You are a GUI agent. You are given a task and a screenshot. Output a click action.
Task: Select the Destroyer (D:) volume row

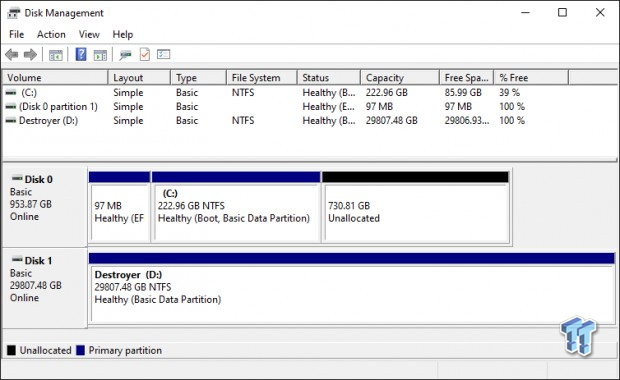(x=308, y=121)
